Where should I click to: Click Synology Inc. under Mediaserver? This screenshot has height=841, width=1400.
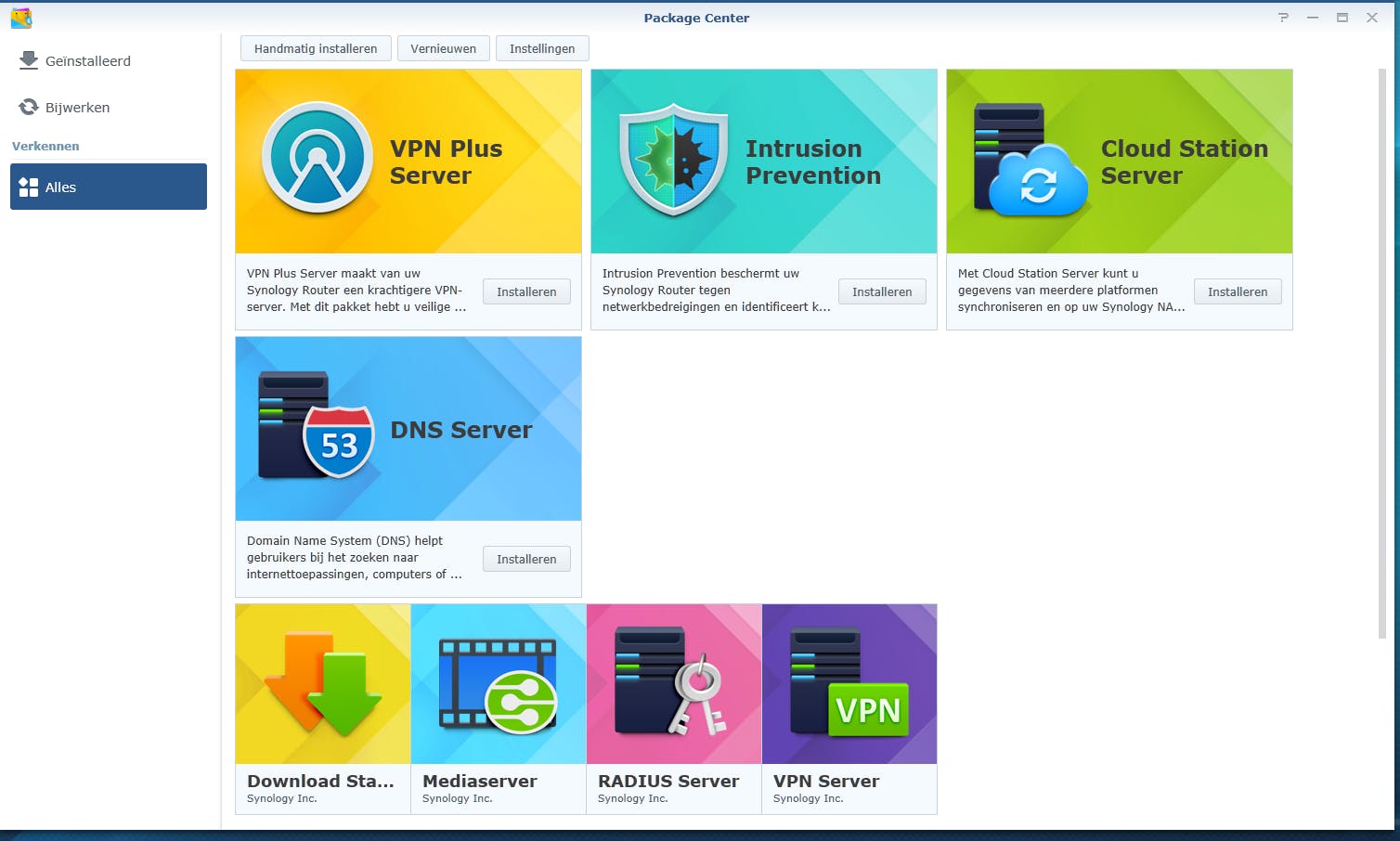(x=458, y=798)
